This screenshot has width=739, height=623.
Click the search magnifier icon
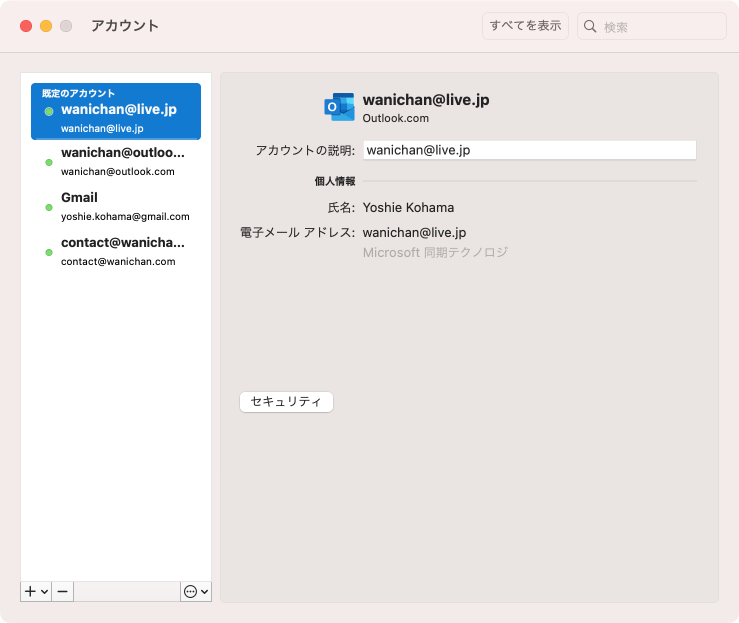tap(590, 26)
